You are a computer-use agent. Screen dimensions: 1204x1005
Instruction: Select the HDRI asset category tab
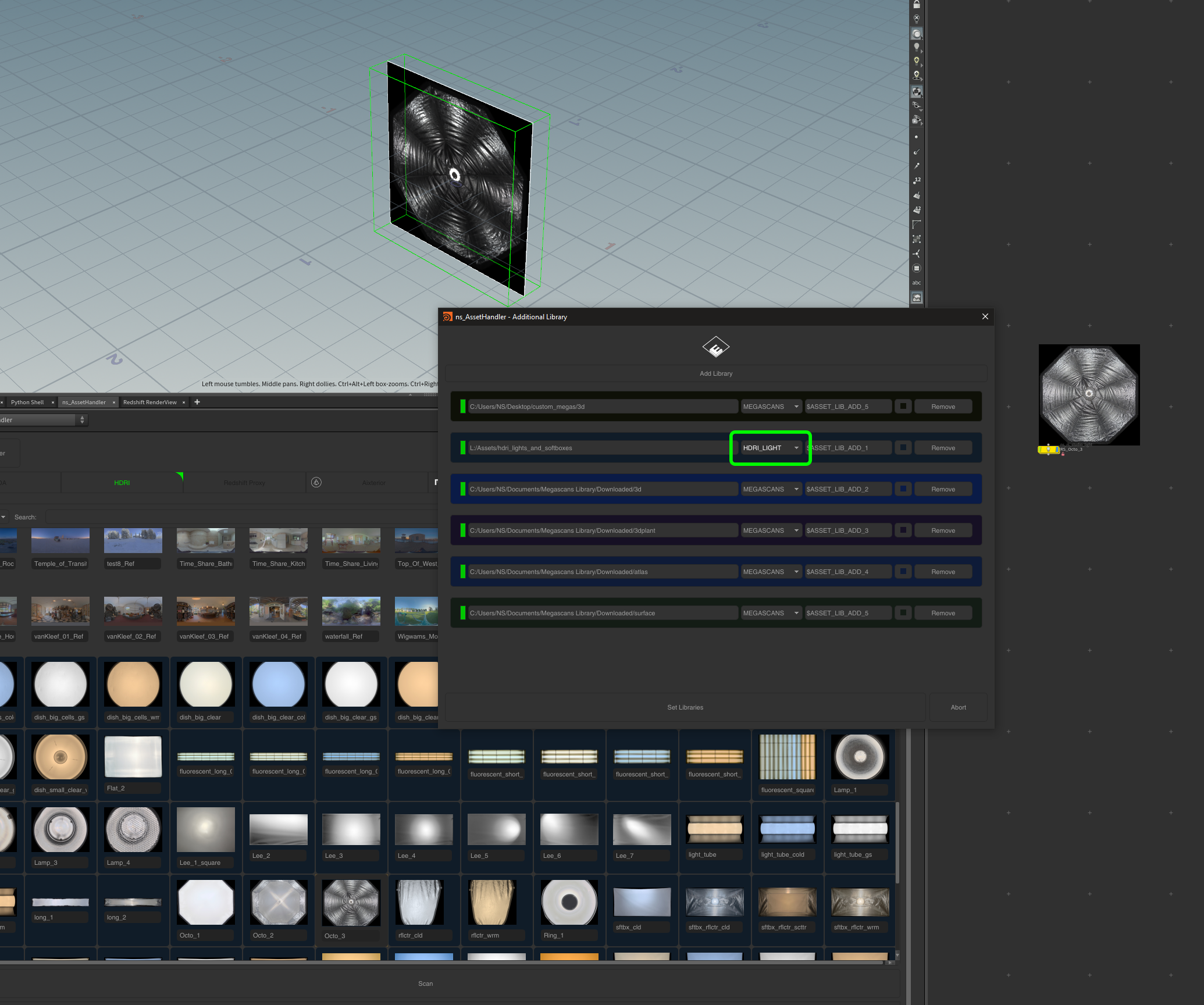[x=122, y=483]
